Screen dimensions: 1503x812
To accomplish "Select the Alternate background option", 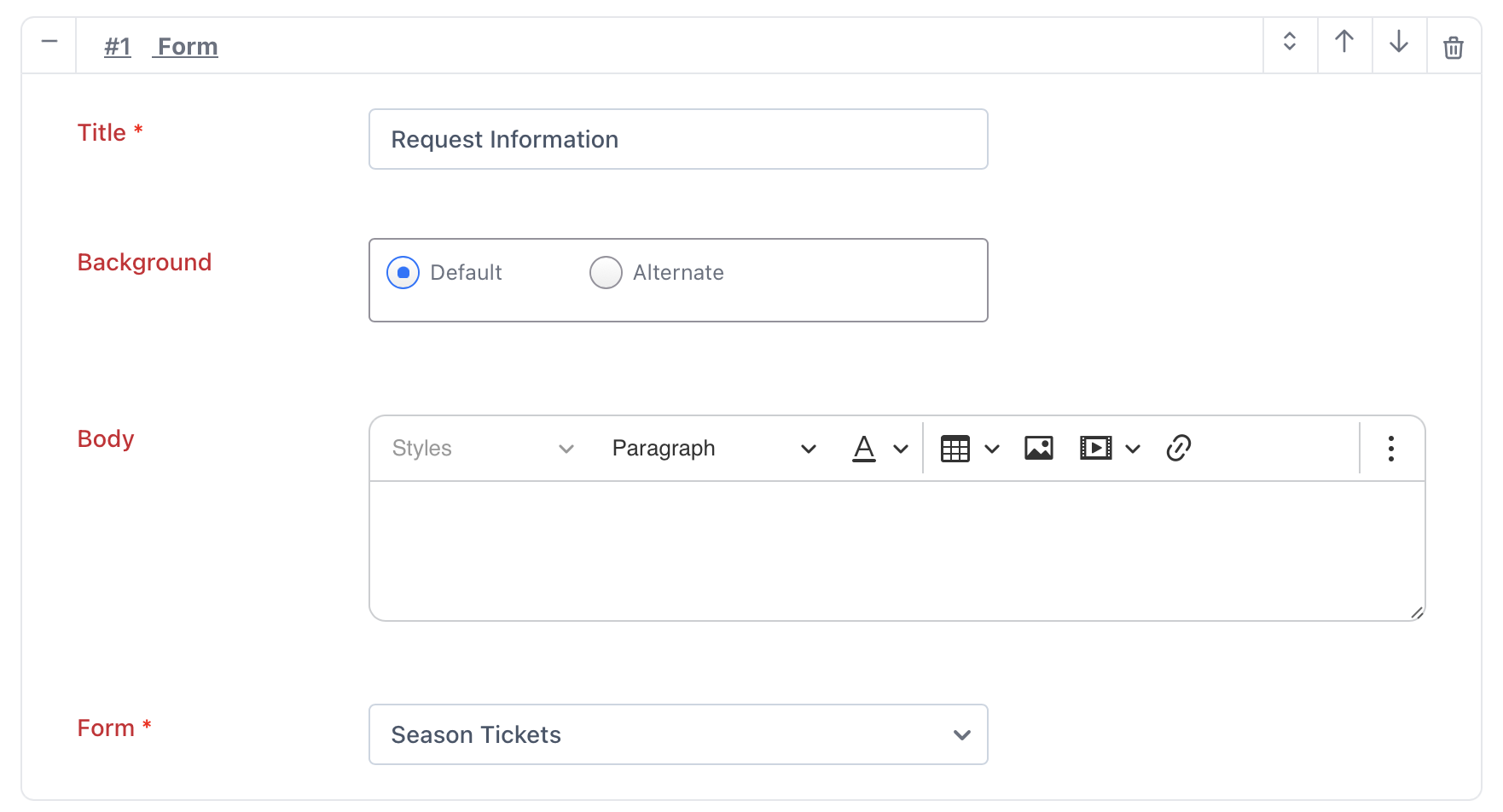I will click(606, 273).
